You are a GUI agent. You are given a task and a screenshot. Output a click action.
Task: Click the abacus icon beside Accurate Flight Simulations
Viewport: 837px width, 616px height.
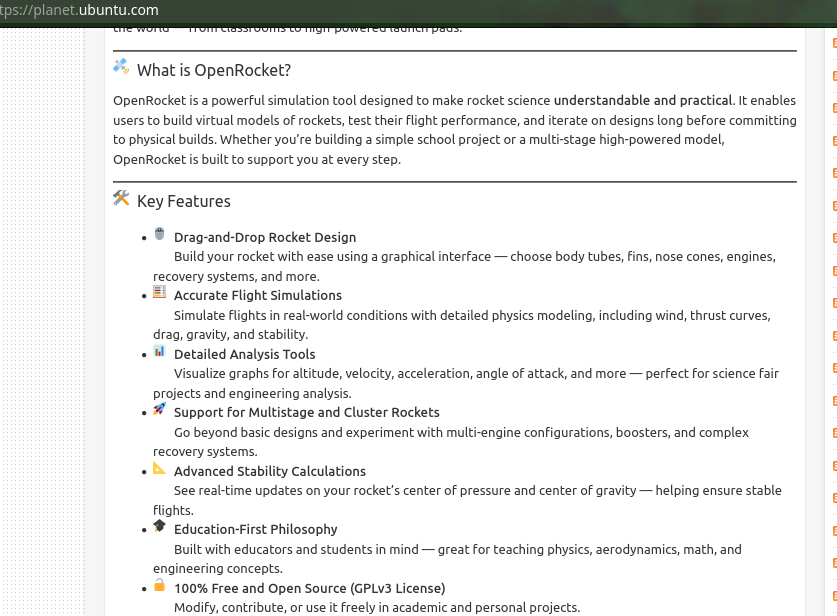(x=160, y=291)
